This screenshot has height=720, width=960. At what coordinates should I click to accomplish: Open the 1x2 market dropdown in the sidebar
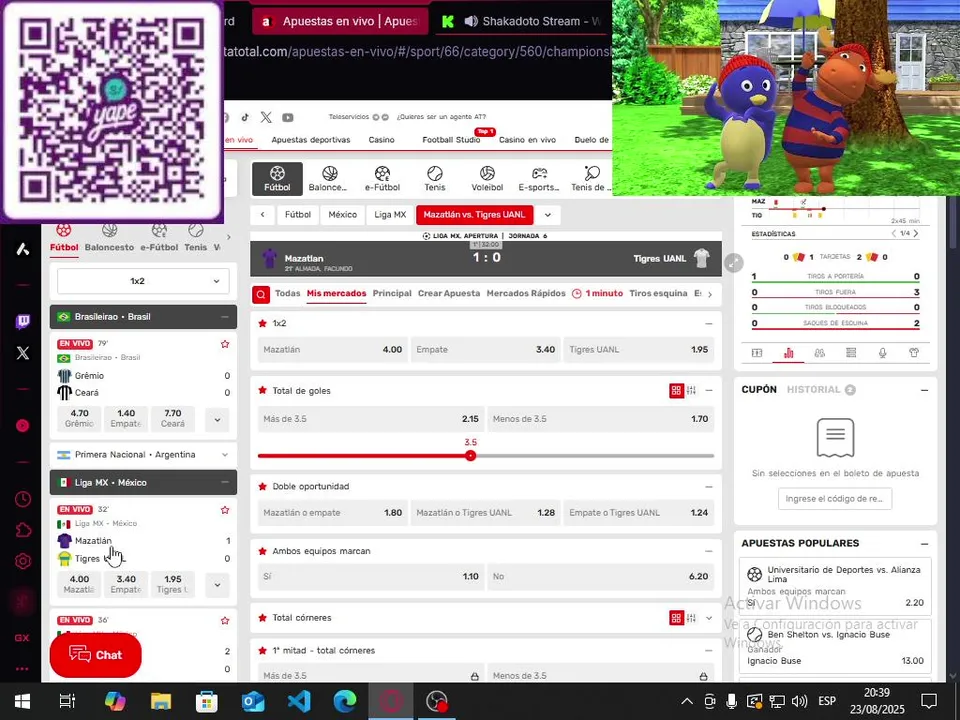[x=143, y=281]
